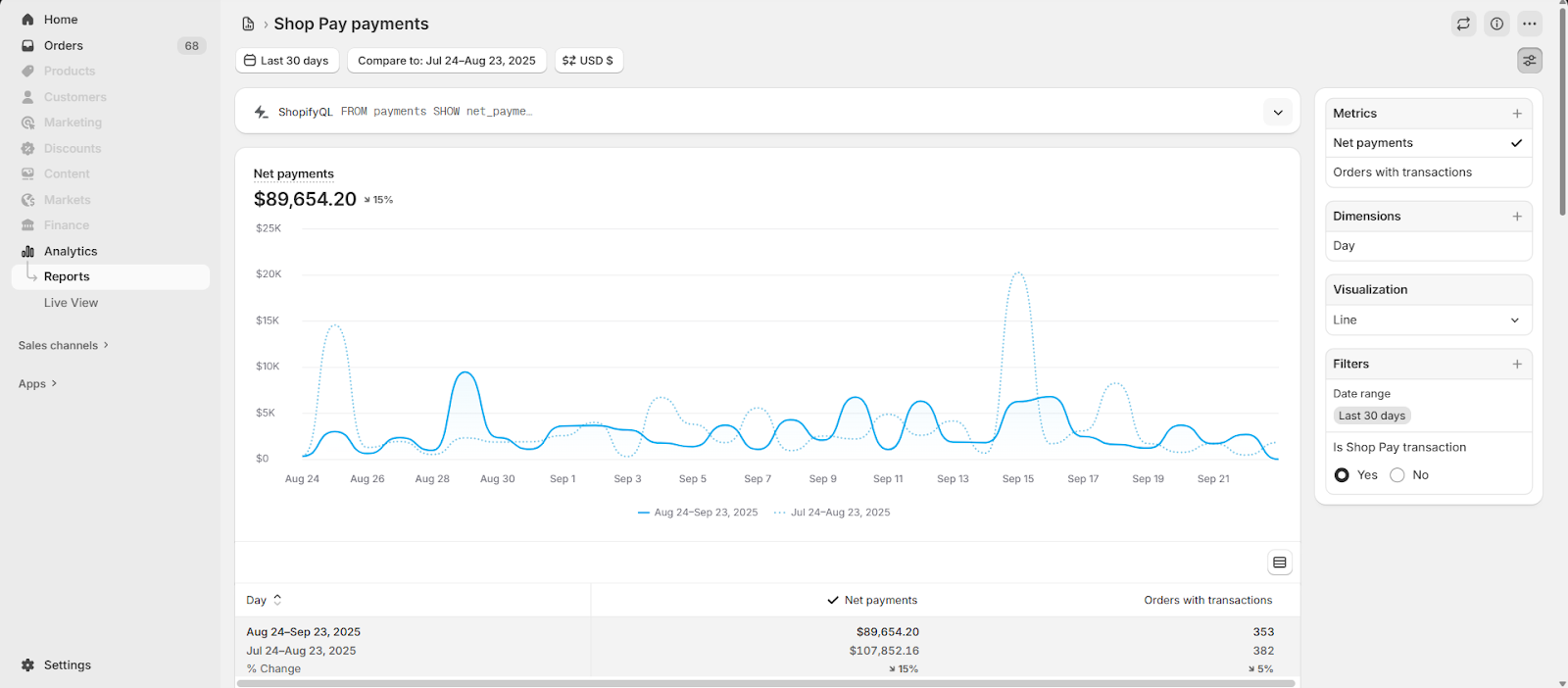Screen dimensions: 1568x688
Task: Click the Orders inbox icon
Action: tap(27, 45)
